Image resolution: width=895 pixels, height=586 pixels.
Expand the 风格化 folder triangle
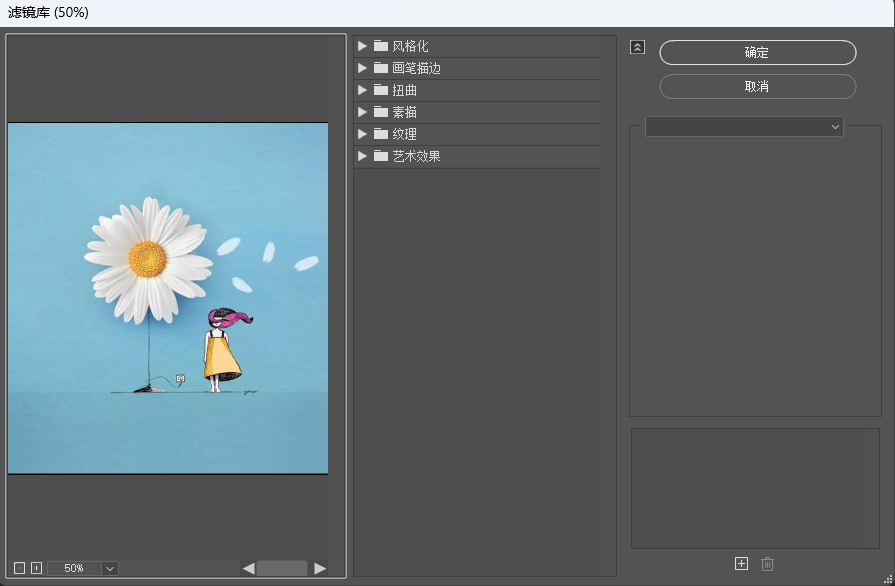pos(362,47)
